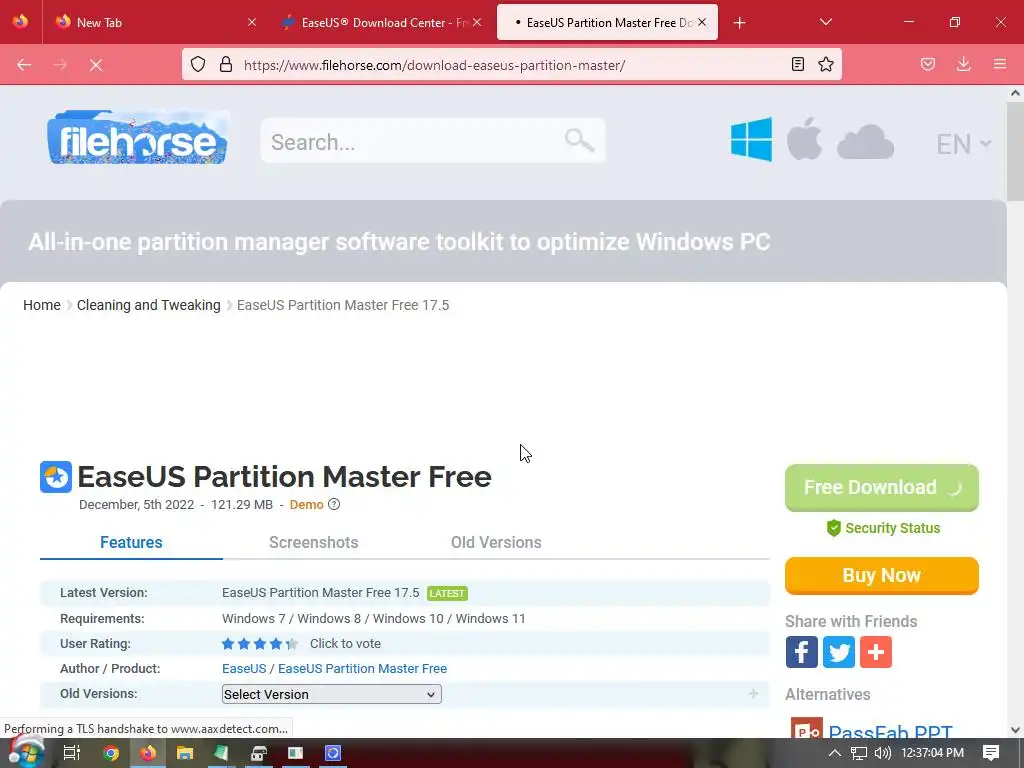Open the notification center icon
The height and width of the screenshot is (768, 1024).
(991, 753)
